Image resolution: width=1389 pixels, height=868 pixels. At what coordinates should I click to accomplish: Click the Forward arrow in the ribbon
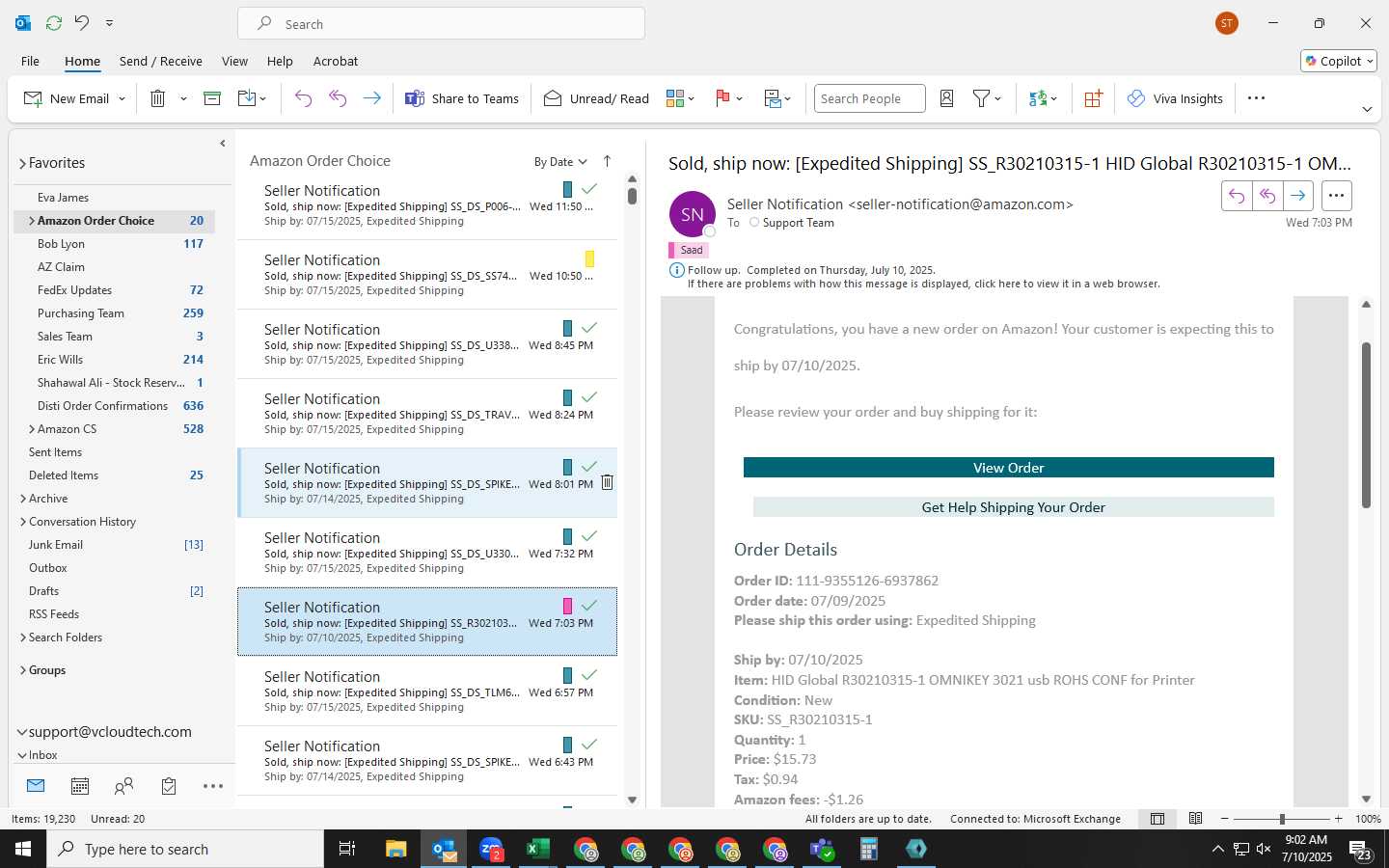pyautogui.click(x=371, y=98)
